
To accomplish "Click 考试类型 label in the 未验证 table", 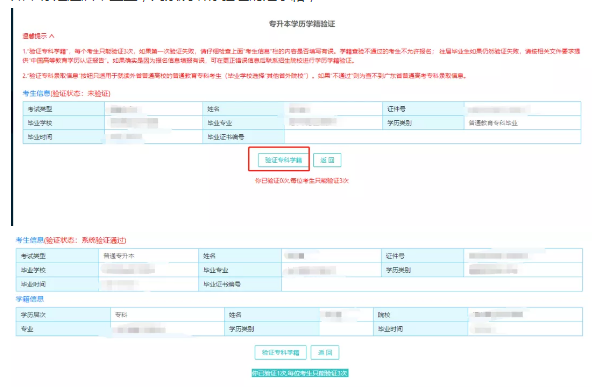I will pyautogui.click(x=40, y=109).
